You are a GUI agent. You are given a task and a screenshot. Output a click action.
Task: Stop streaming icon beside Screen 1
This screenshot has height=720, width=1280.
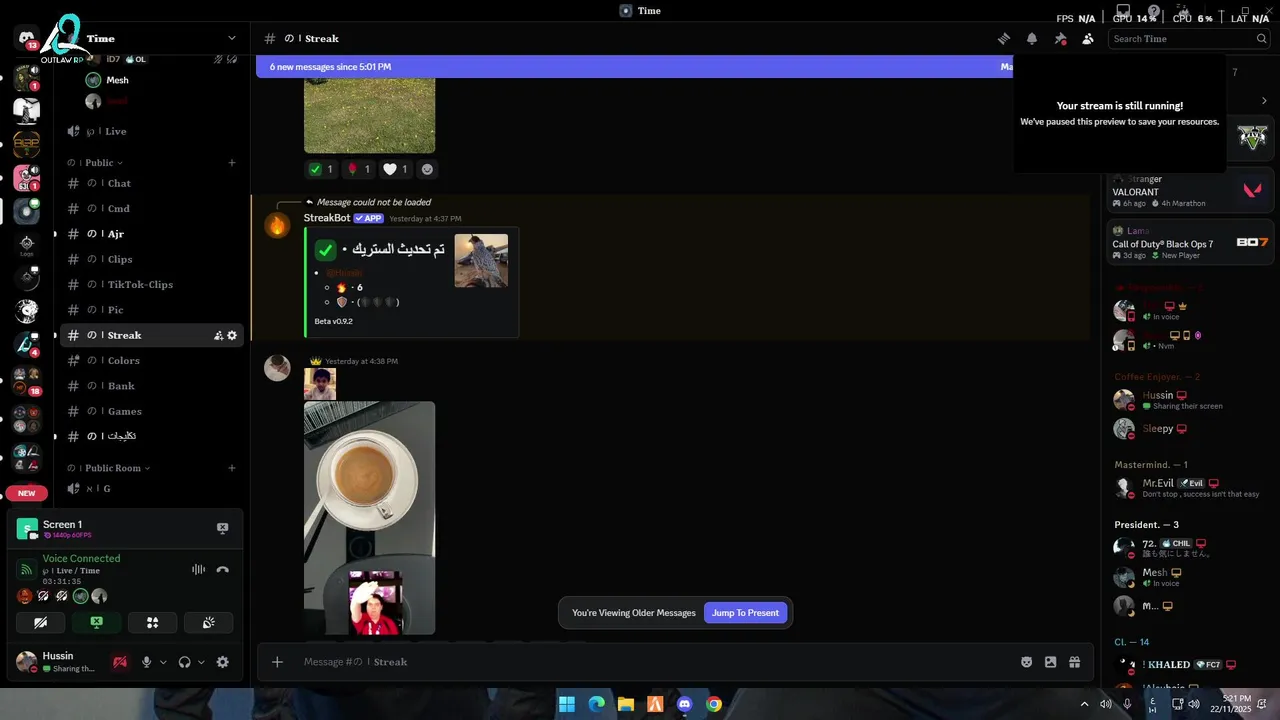click(x=222, y=528)
